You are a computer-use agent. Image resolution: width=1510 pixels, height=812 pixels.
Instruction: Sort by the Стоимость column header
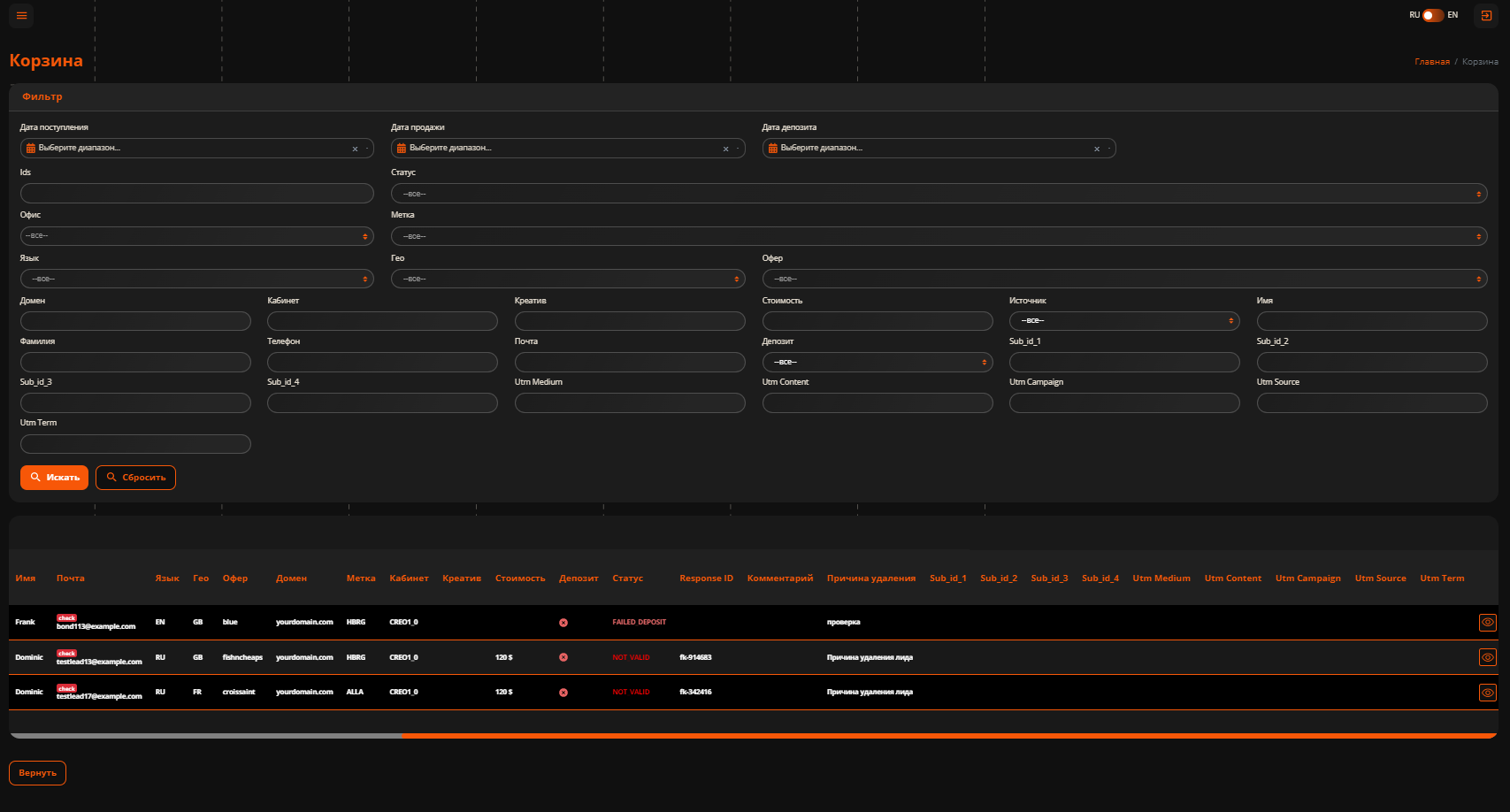(x=520, y=578)
